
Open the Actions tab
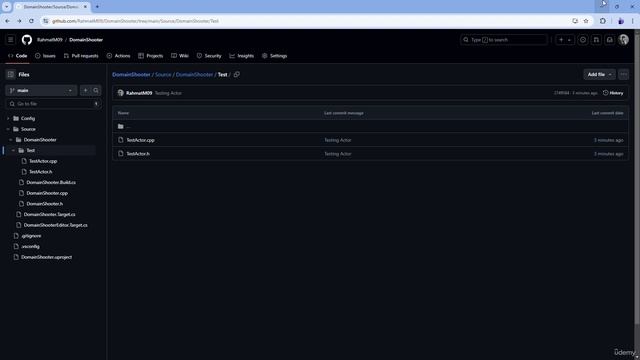pyautogui.click(x=118, y=56)
